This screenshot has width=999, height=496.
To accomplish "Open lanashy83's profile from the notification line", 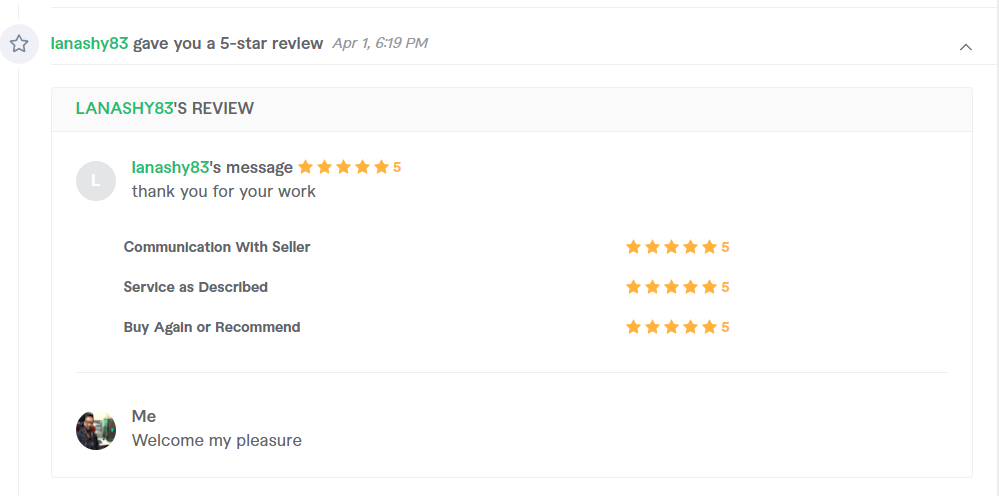I will [x=89, y=43].
